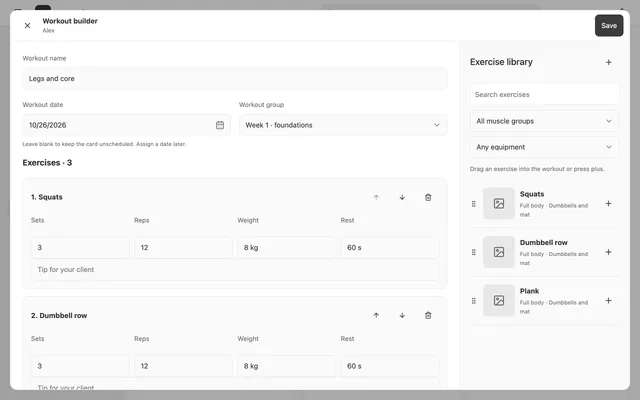Edit Sets field for Dumbbell row
Image resolution: width=640 pixels, height=400 pixels.
tap(80, 366)
